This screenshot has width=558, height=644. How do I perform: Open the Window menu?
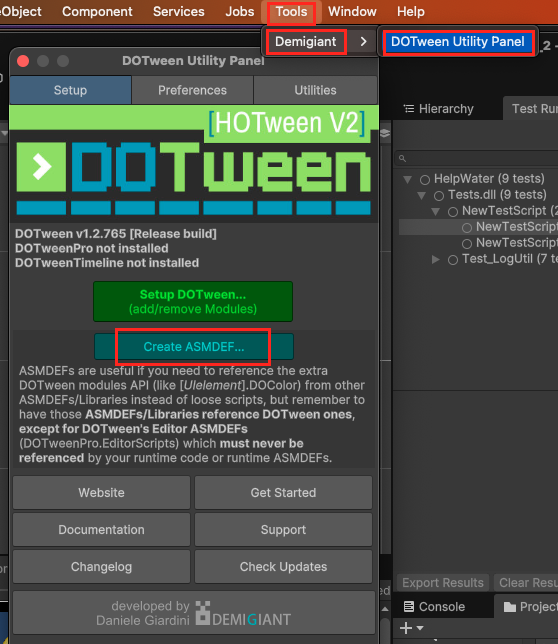(352, 12)
